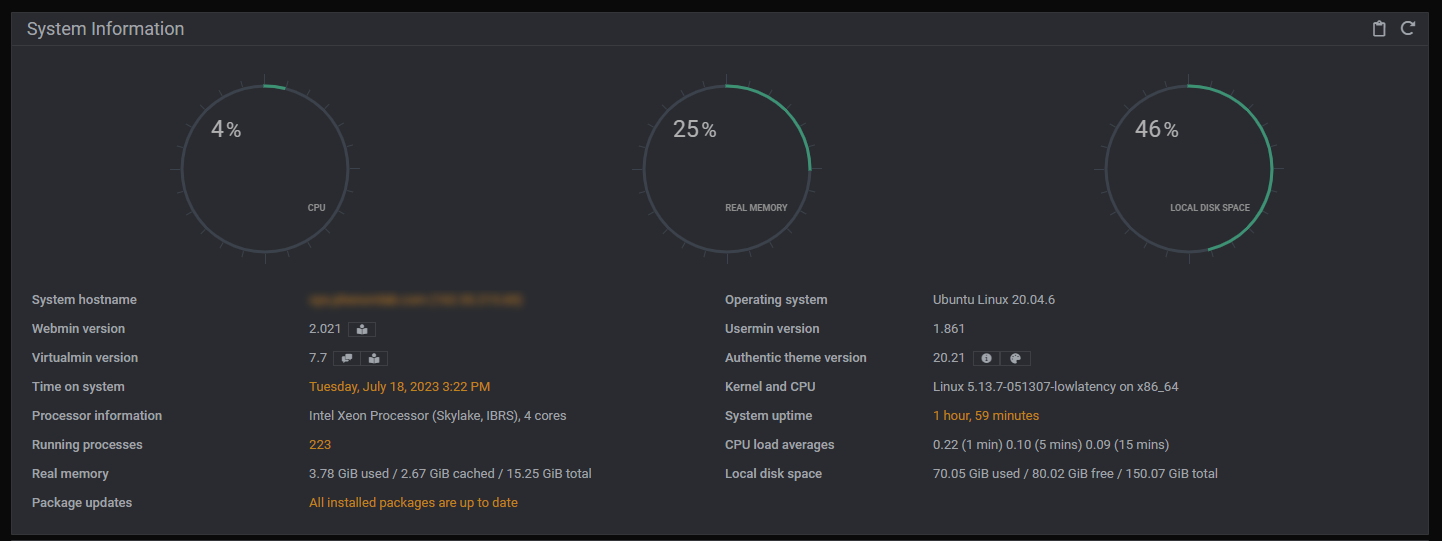Open 'All installed packages are up to date' link
Screen dimensions: 1442x541
click(x=413, y=503)
